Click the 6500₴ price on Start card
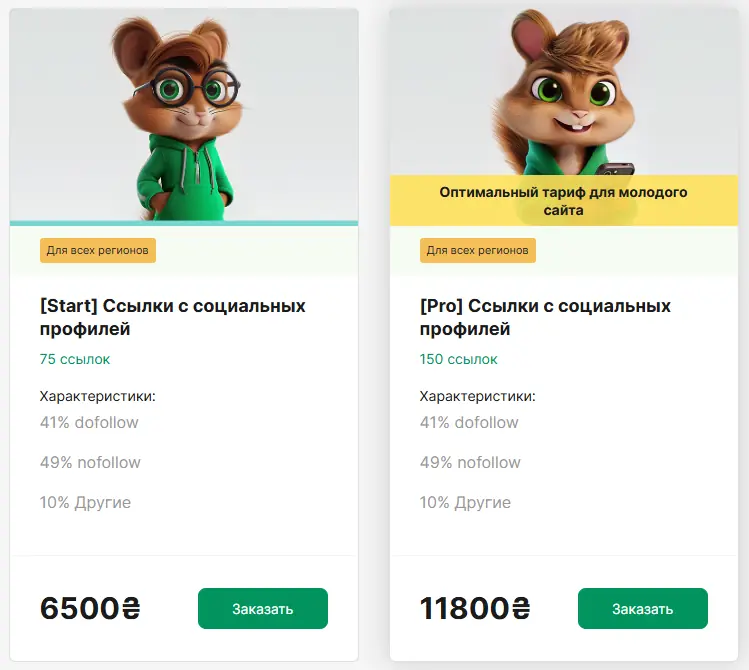The image size is (749, 670). pyautogui.click(x=92, y=608)
